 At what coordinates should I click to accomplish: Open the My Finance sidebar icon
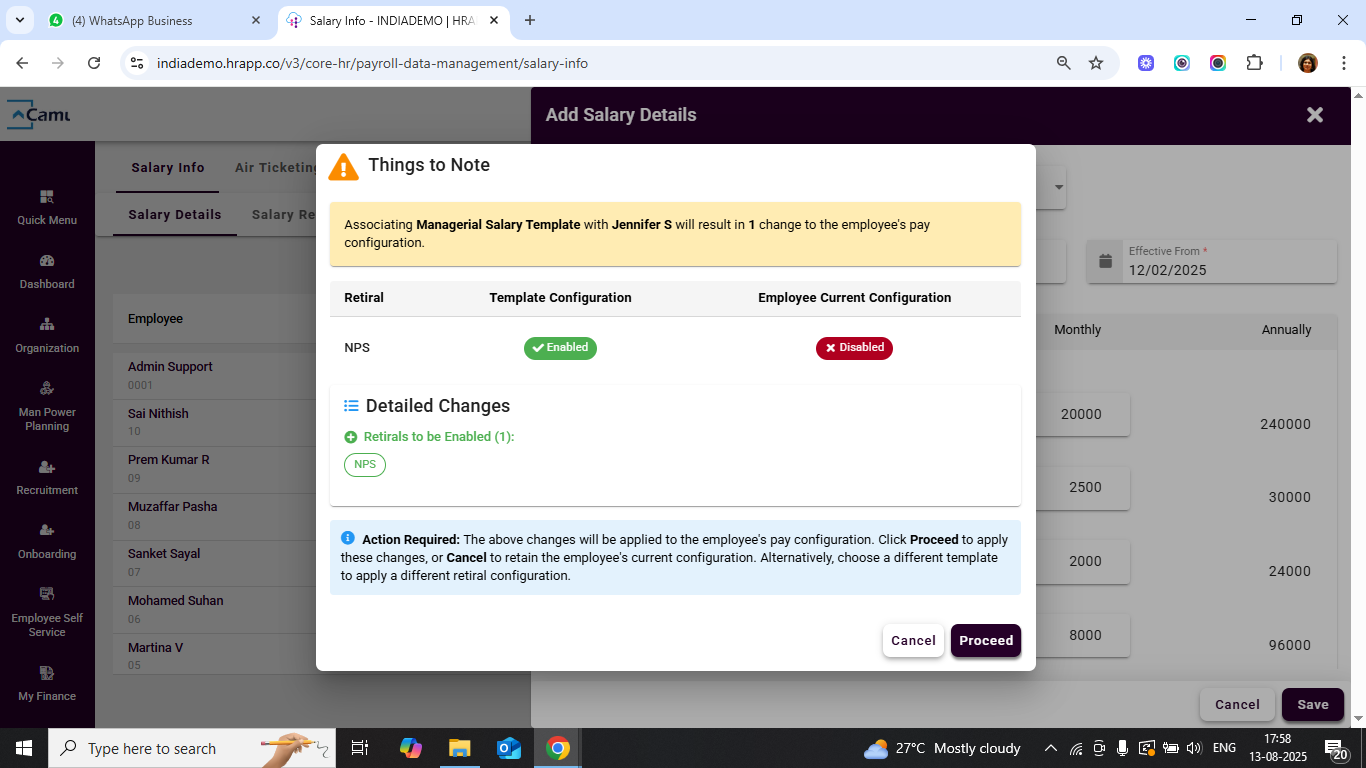point(47,673)
